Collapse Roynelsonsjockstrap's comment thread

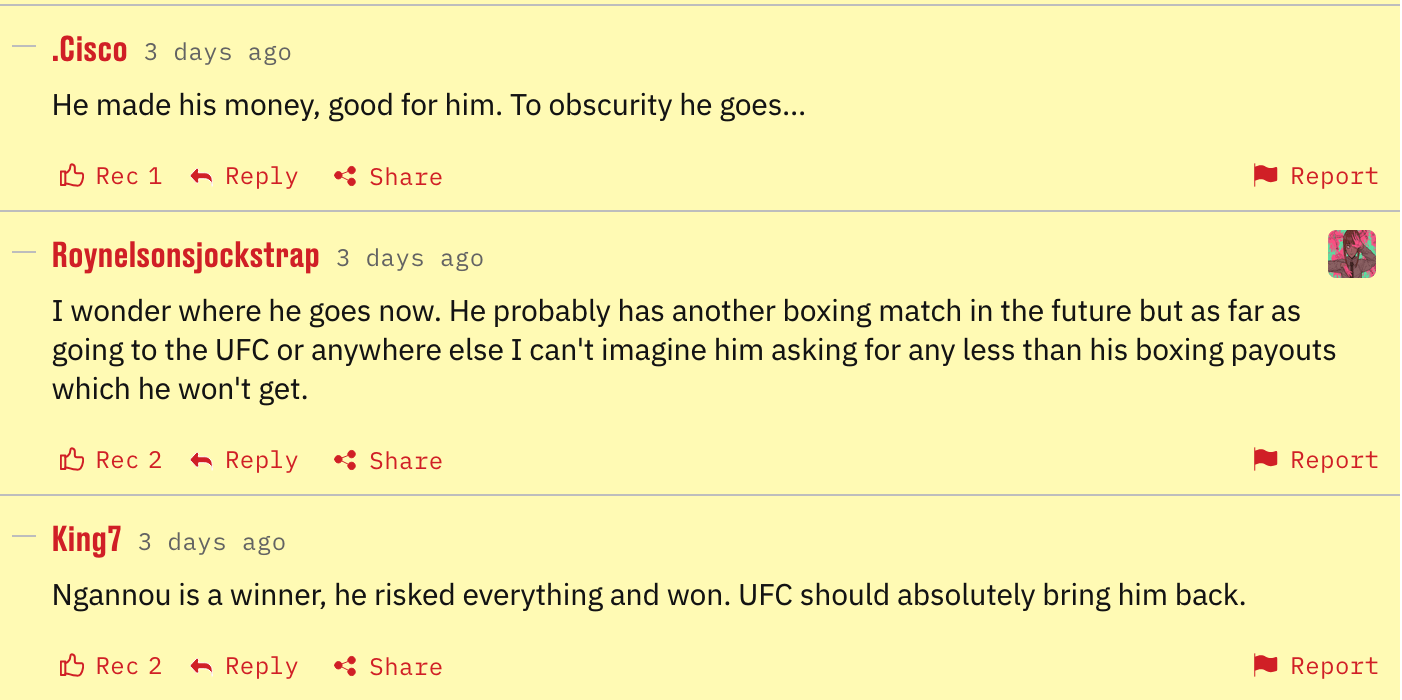pos(23,252)
